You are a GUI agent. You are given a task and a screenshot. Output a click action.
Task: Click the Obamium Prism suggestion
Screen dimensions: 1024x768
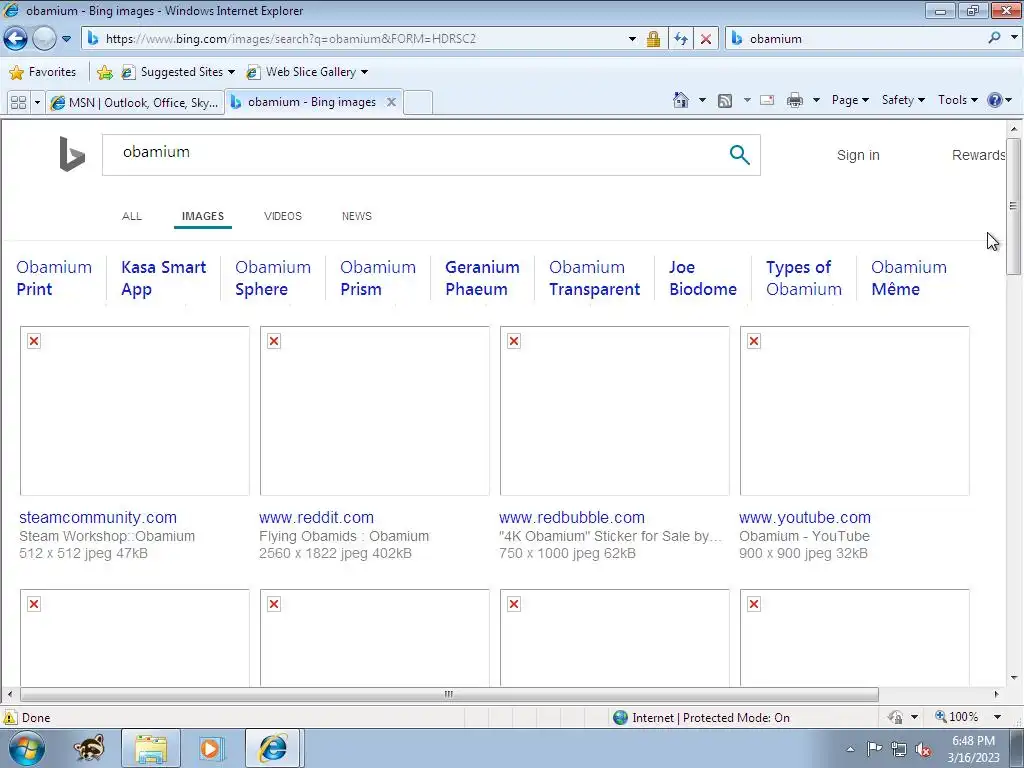pos(377,278)
